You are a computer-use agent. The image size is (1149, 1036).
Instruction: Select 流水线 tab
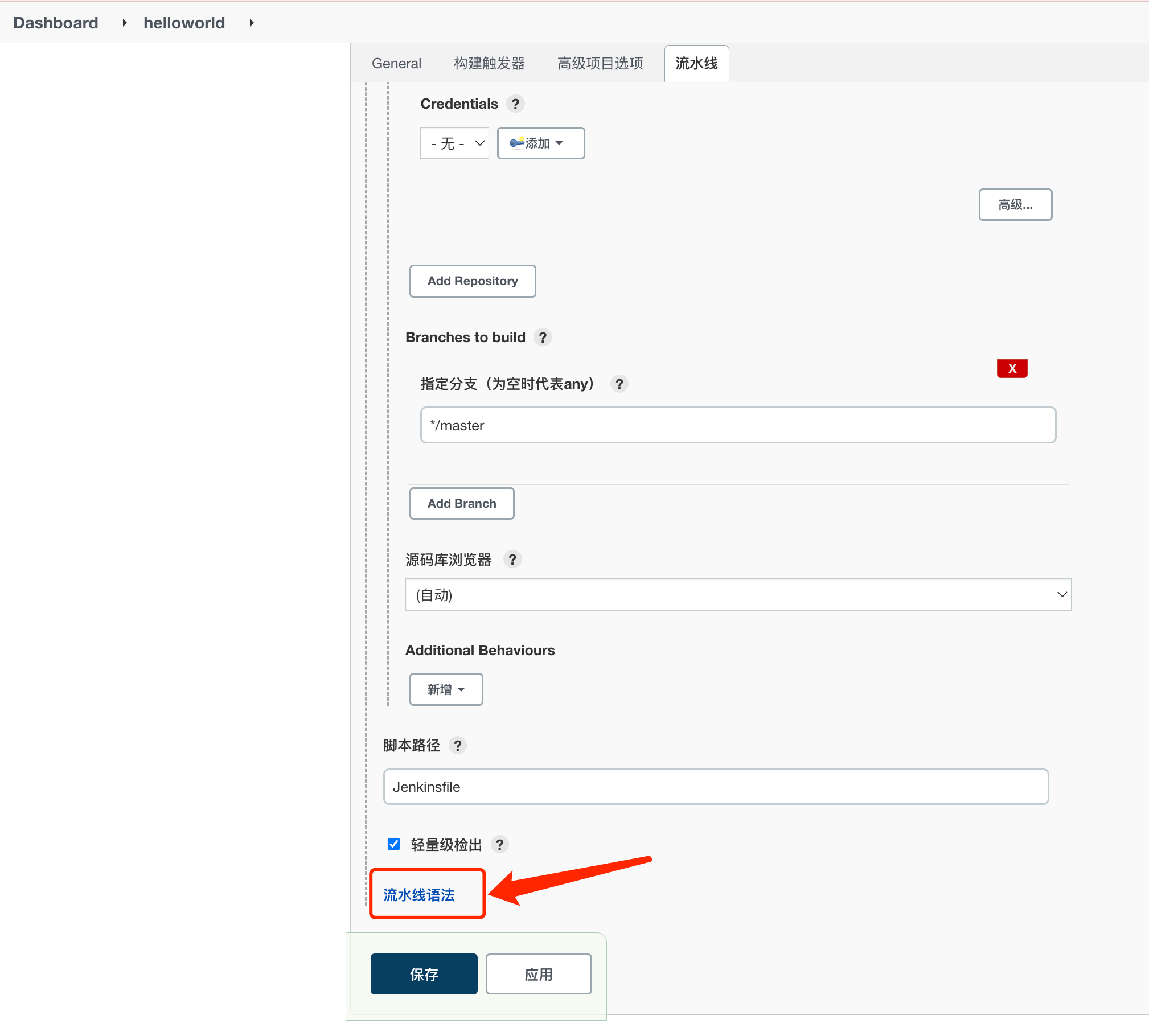click(696, 64)
